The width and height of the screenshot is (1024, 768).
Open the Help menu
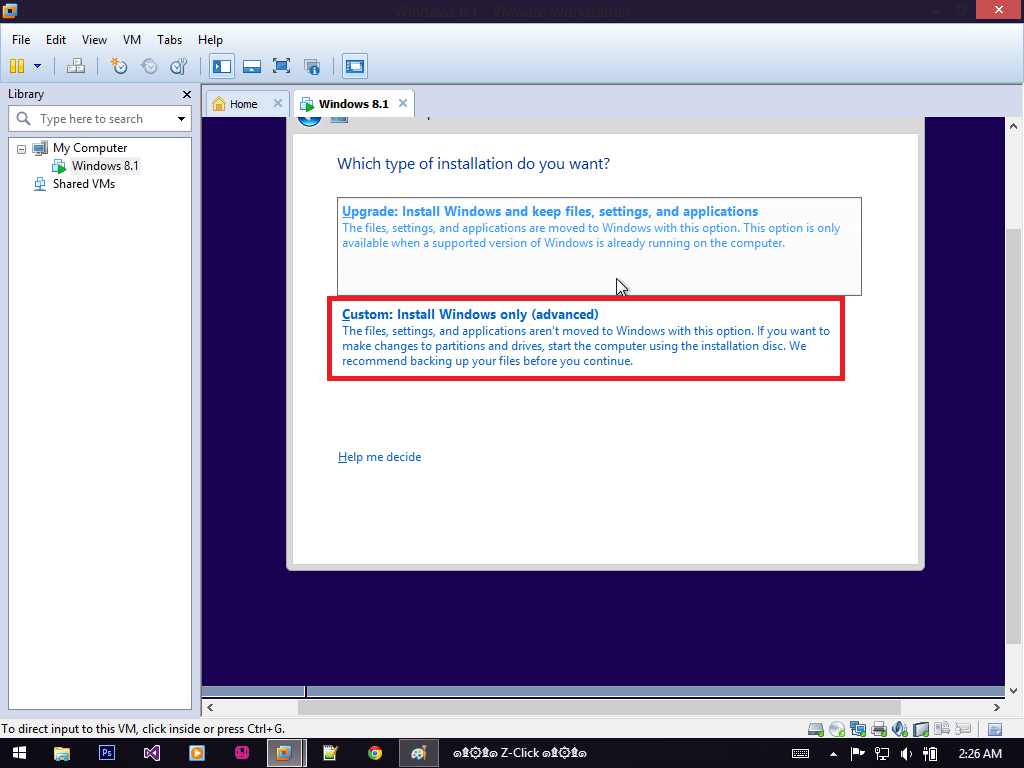(x=210, y=40)
